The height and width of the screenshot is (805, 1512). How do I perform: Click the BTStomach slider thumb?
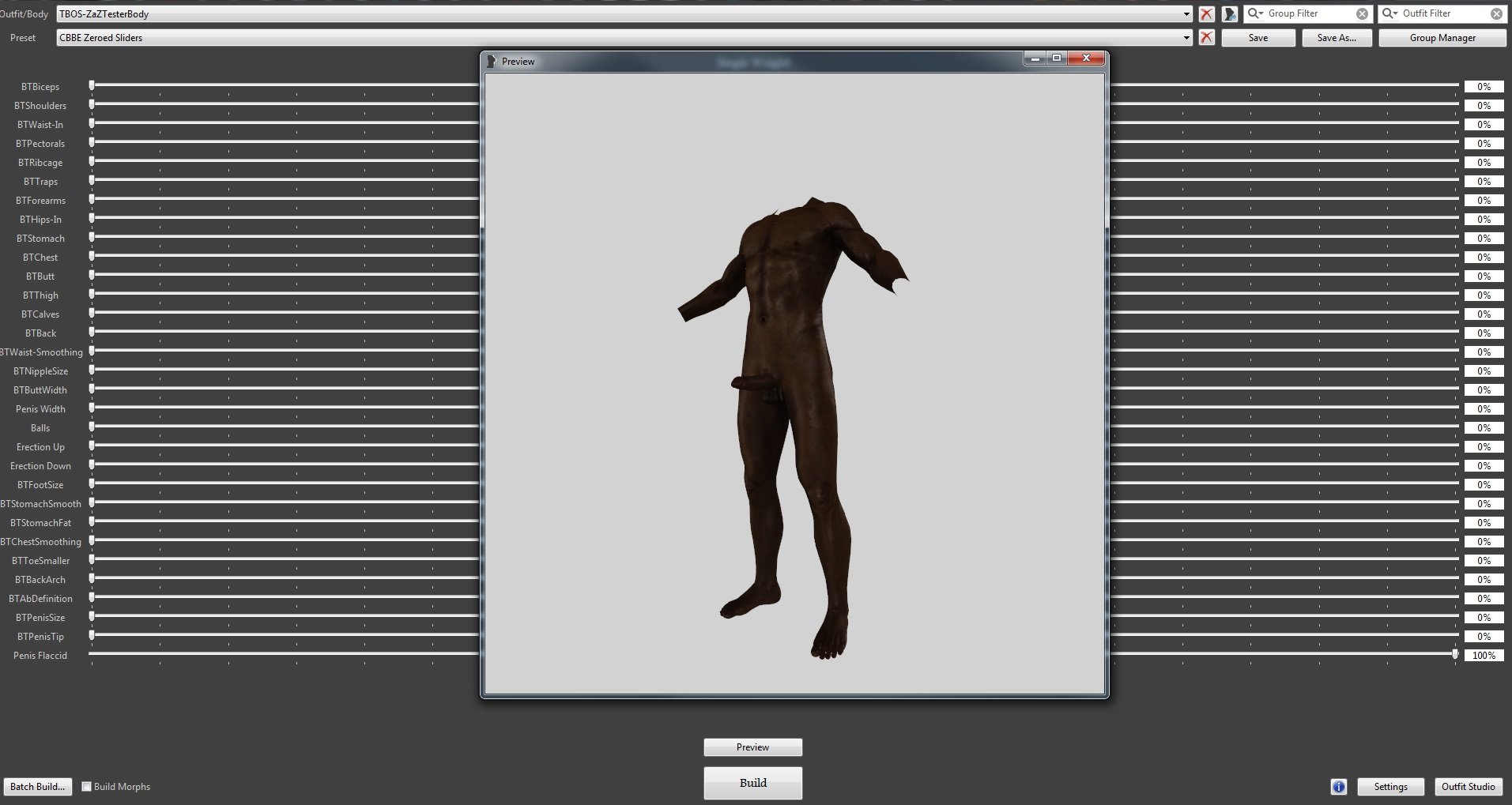92,237
